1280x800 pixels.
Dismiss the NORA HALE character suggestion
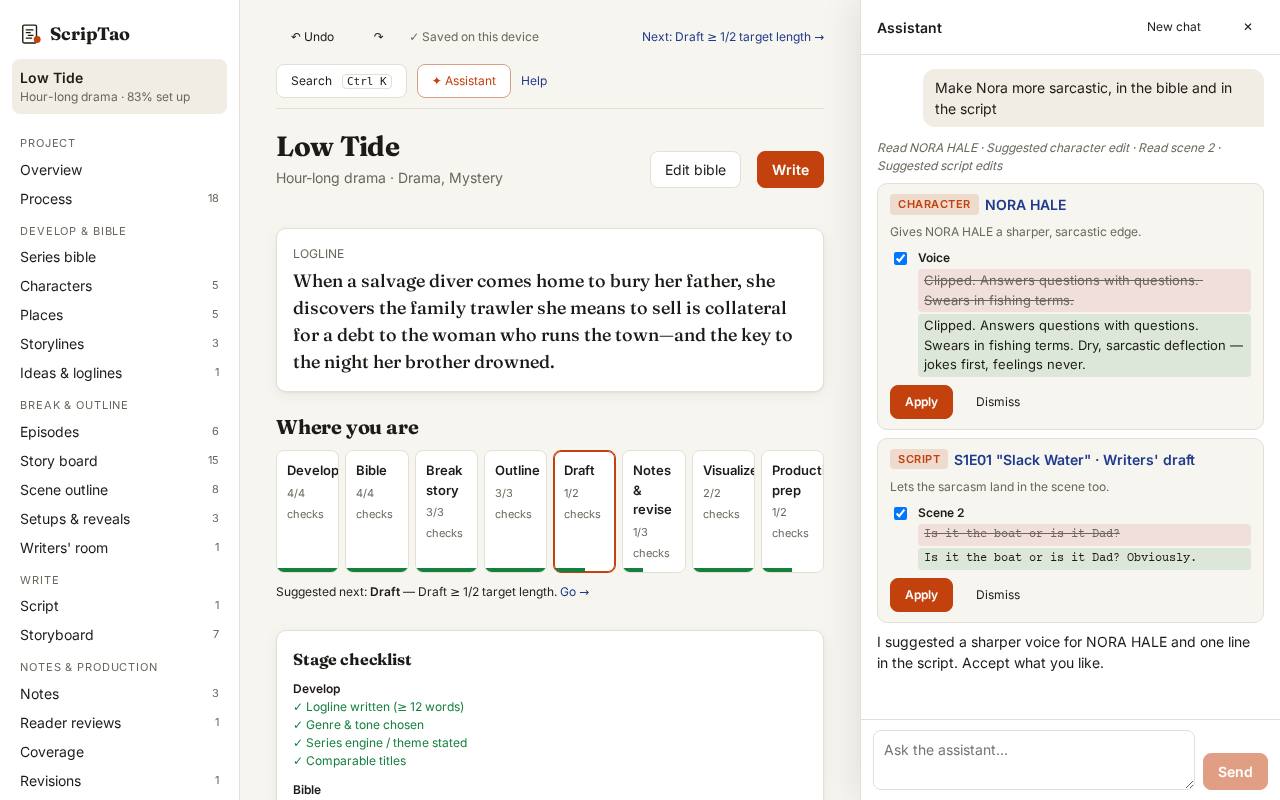[x=998, y=402]
